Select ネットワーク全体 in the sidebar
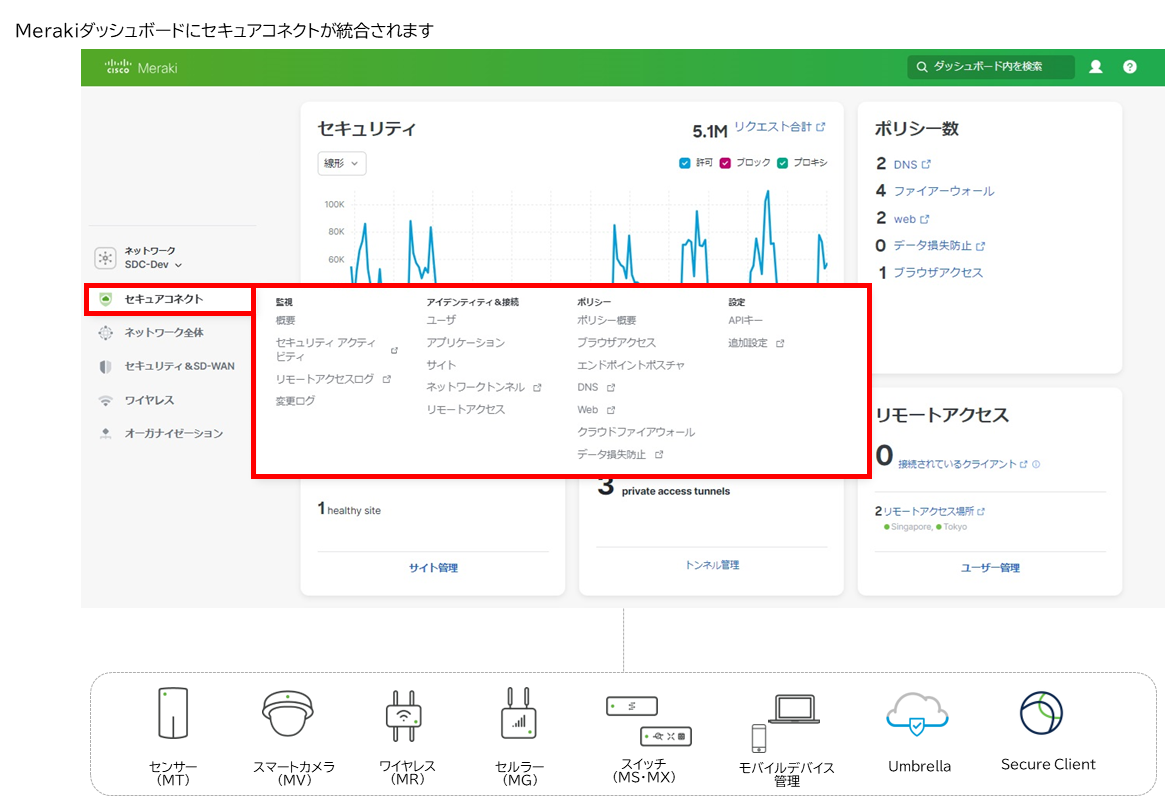The width and height of the screenshot is (1165, 807). (x=163, y=333)
